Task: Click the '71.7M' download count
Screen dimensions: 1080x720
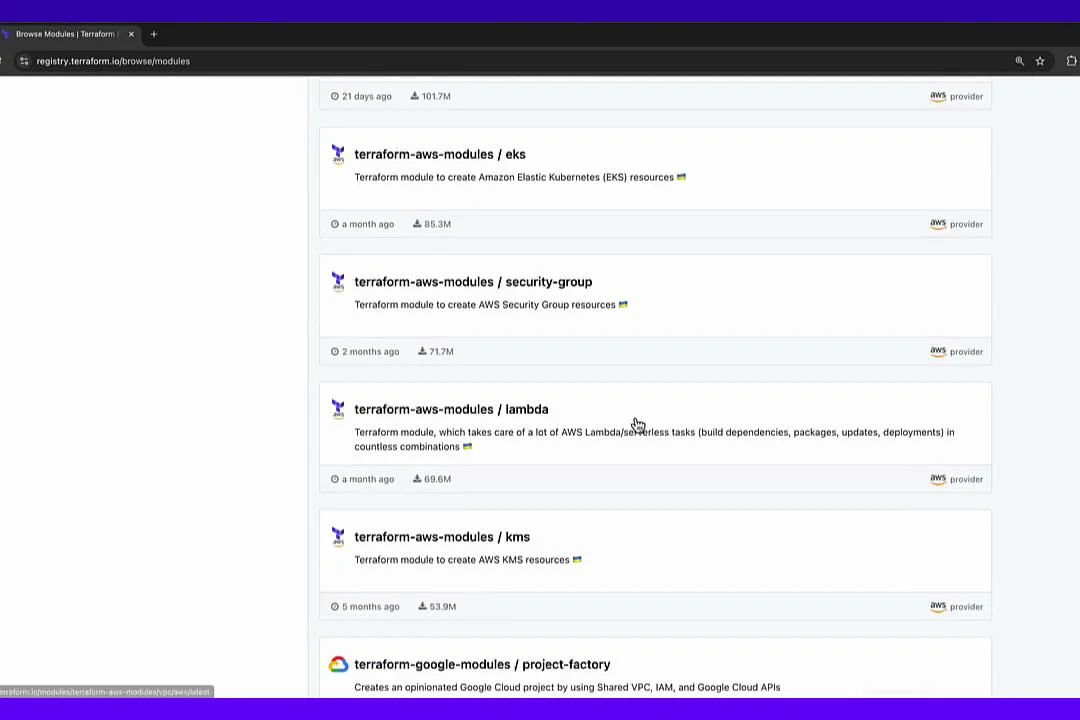Action: click(x=442, y=351)
